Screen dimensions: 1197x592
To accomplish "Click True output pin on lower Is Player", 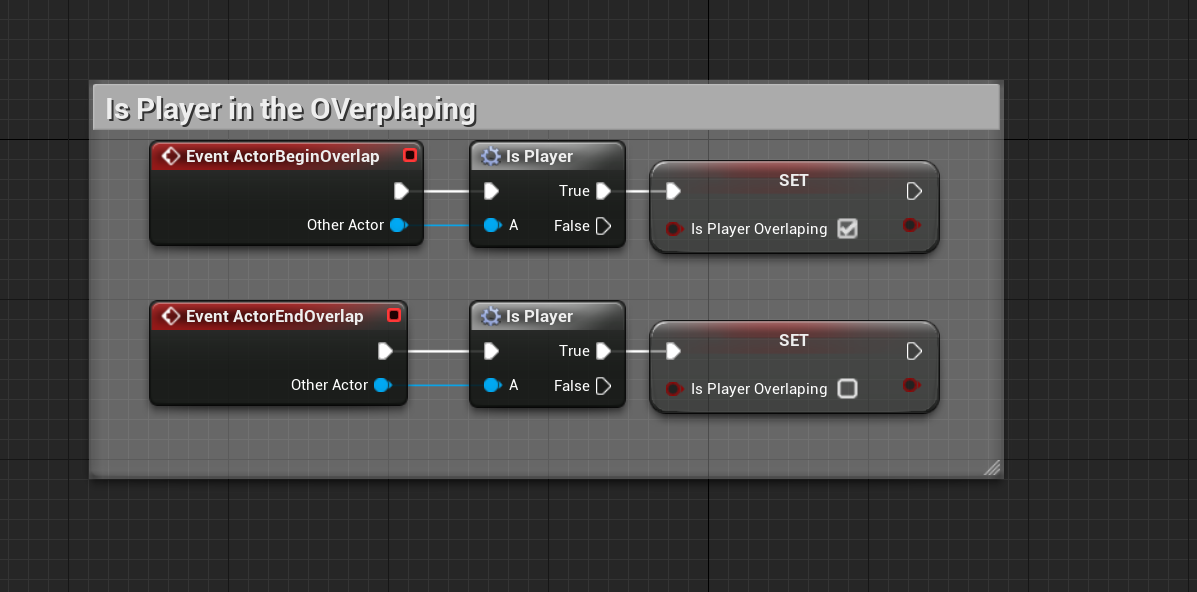I will [603, 351].
